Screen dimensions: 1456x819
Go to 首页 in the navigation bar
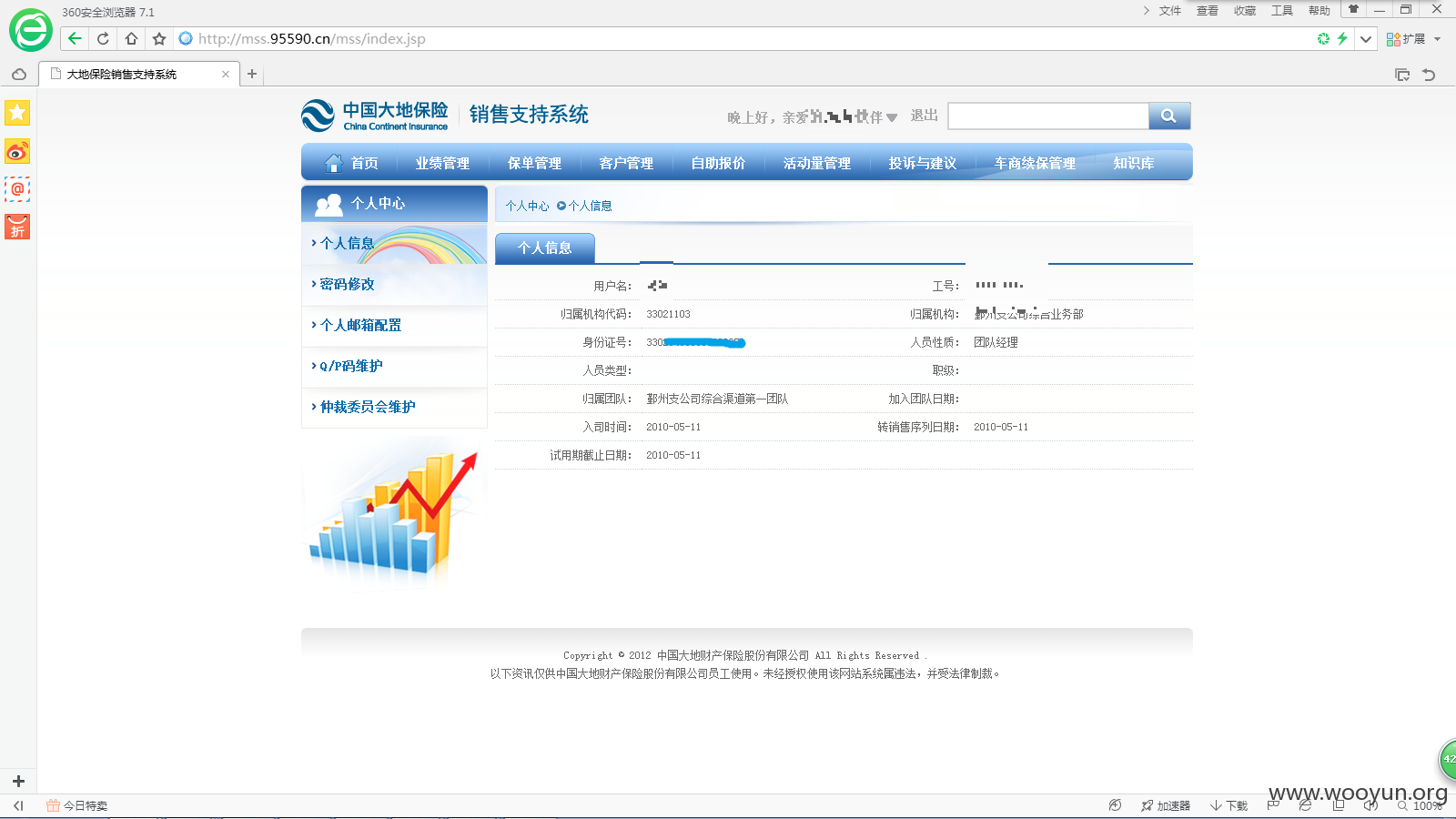[351, 163]
